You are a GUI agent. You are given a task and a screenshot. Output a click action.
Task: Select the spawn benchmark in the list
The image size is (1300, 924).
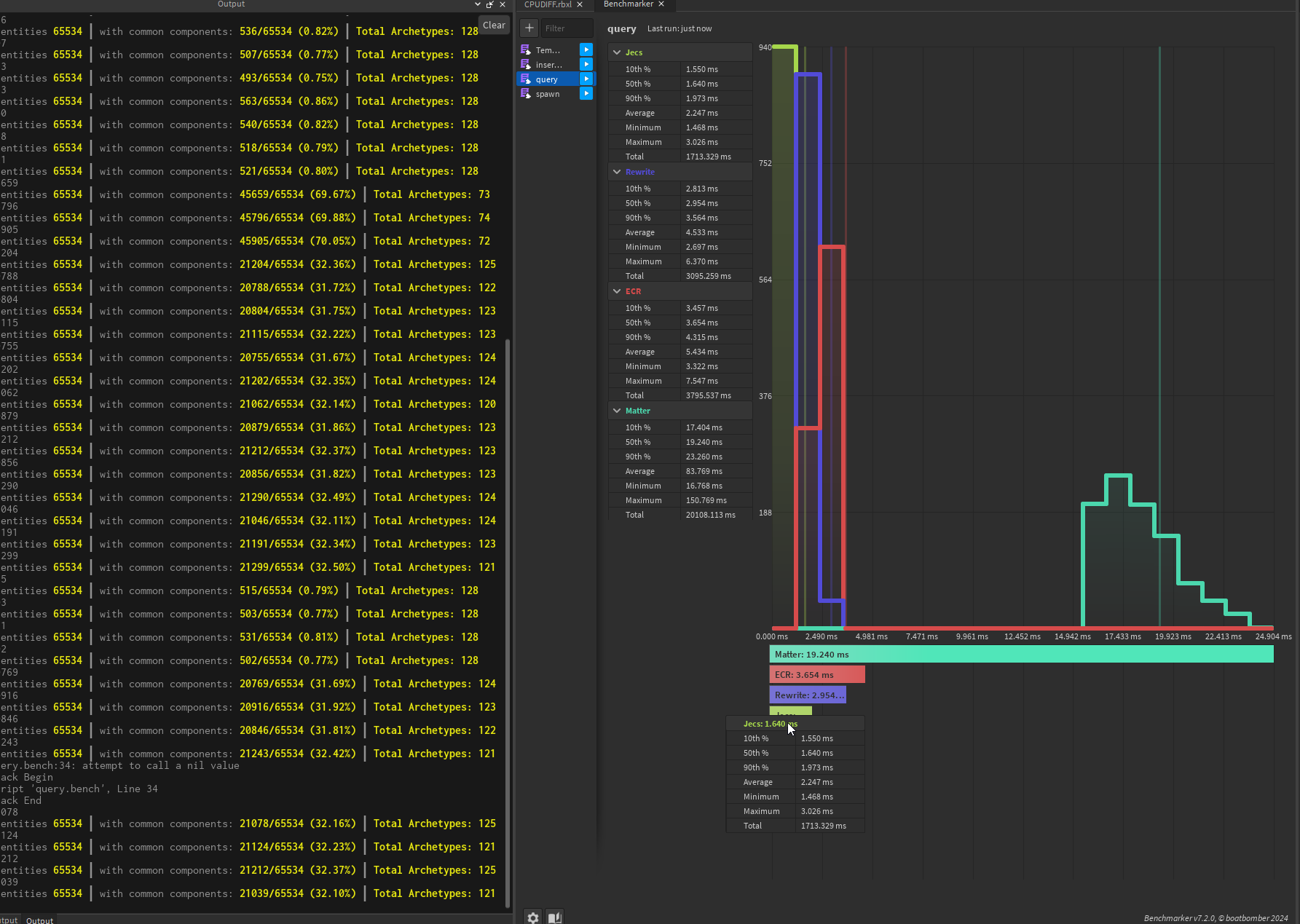(548, 94)
